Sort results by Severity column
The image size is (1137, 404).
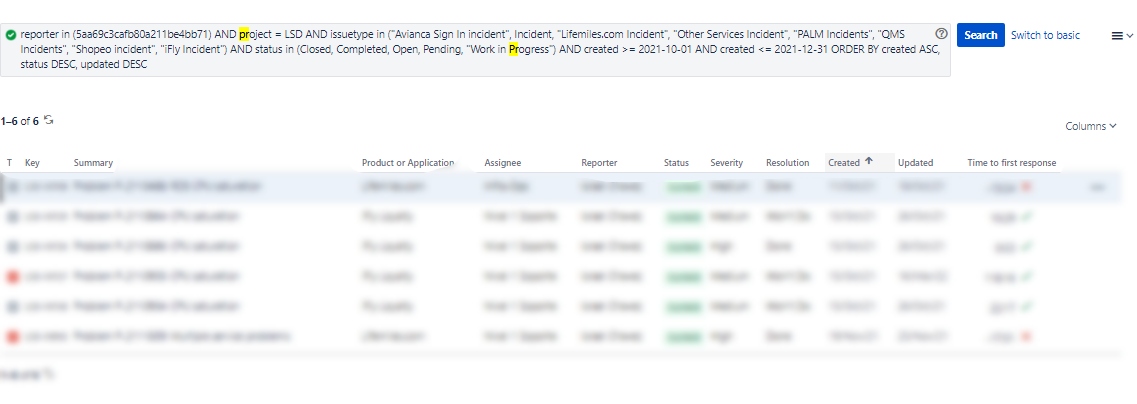click(726, 163)
